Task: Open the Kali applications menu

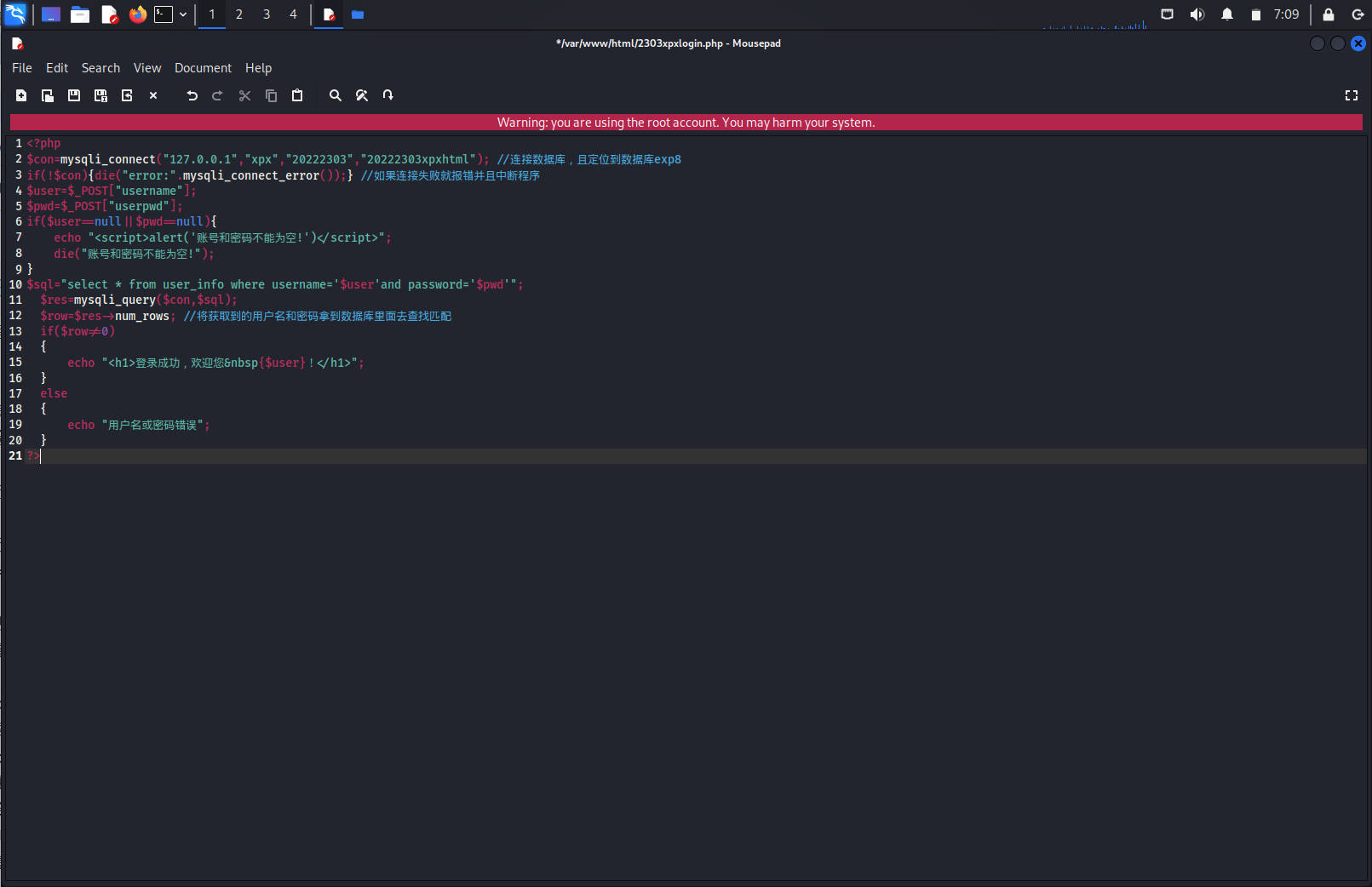Action: tap(15, 14)
